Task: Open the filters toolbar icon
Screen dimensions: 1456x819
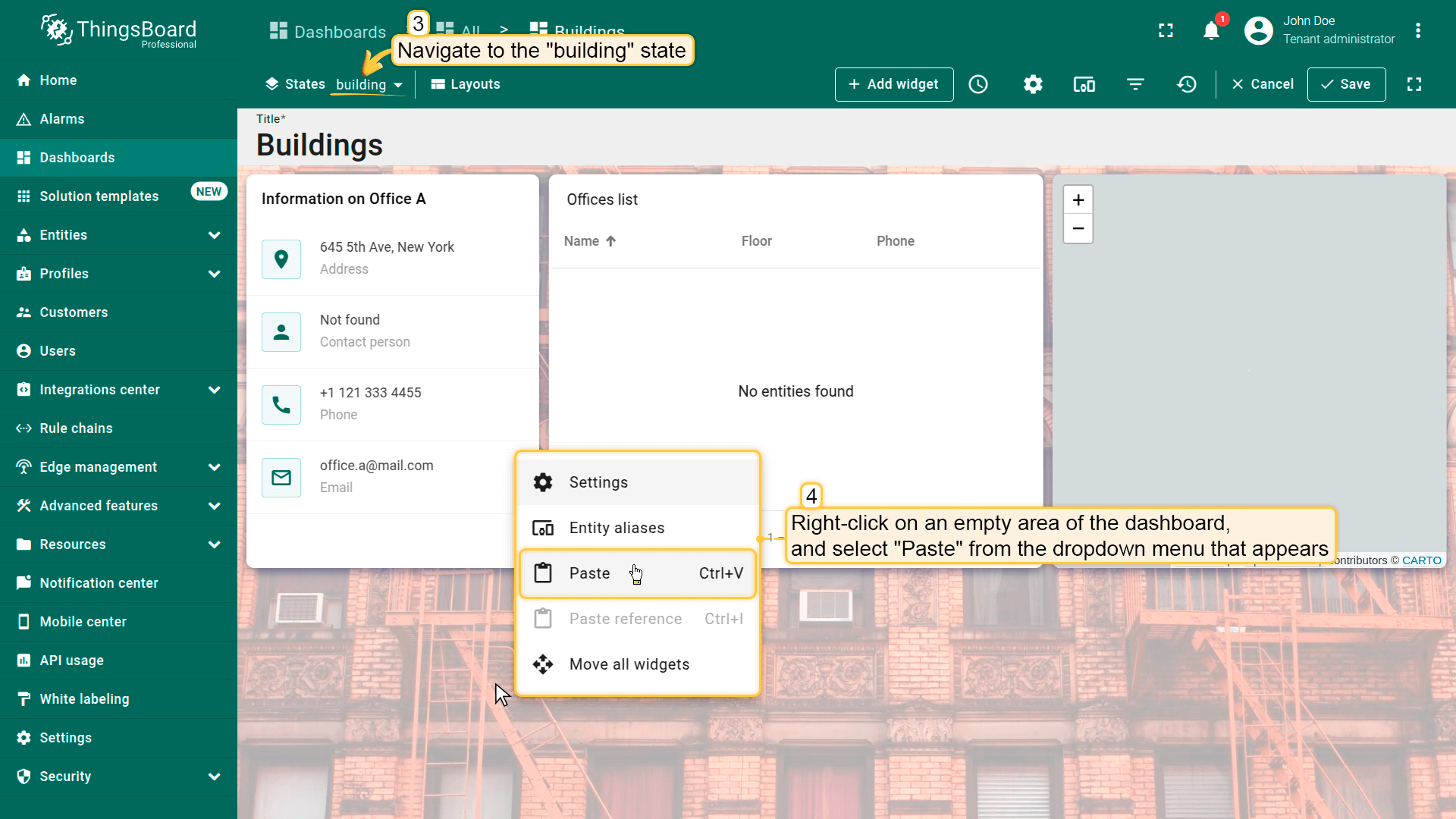Action: click(x=1135, y=84)
